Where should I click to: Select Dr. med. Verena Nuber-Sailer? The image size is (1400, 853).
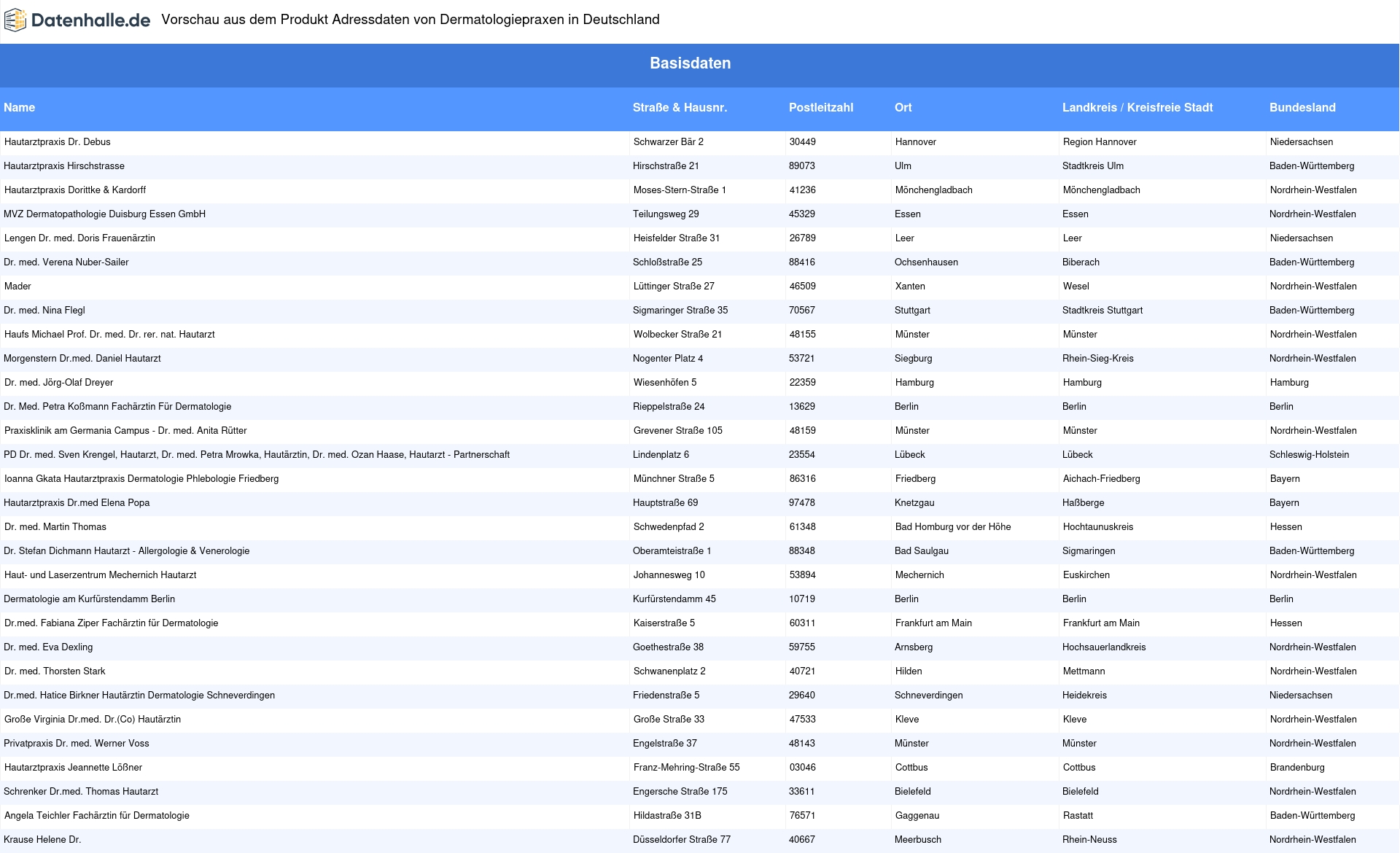[x=66, y=262]
